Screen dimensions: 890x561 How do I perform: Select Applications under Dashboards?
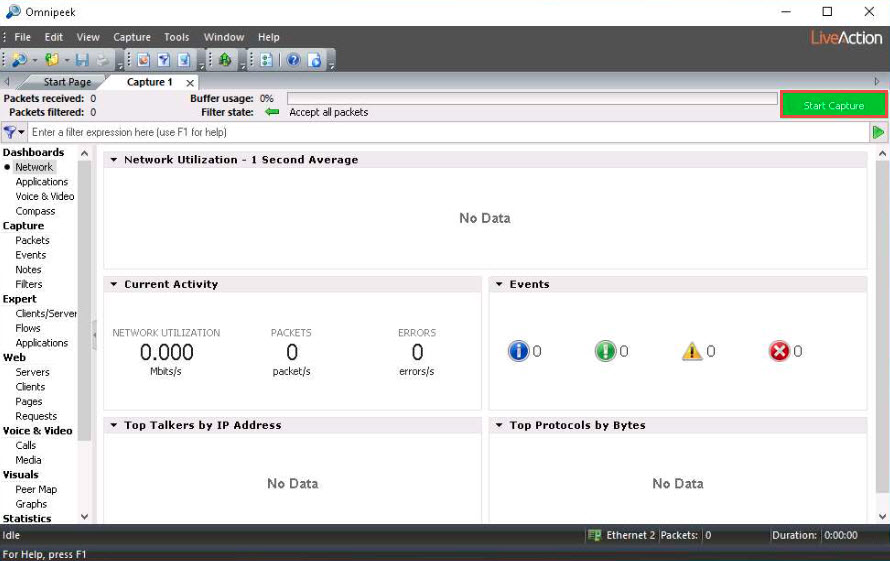pyautogui.click(x=41, y=182)
